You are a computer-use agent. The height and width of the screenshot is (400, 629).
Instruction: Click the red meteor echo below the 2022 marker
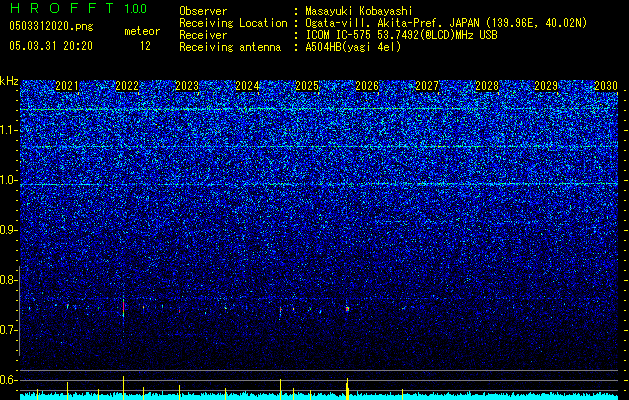(x=124, y=307)
